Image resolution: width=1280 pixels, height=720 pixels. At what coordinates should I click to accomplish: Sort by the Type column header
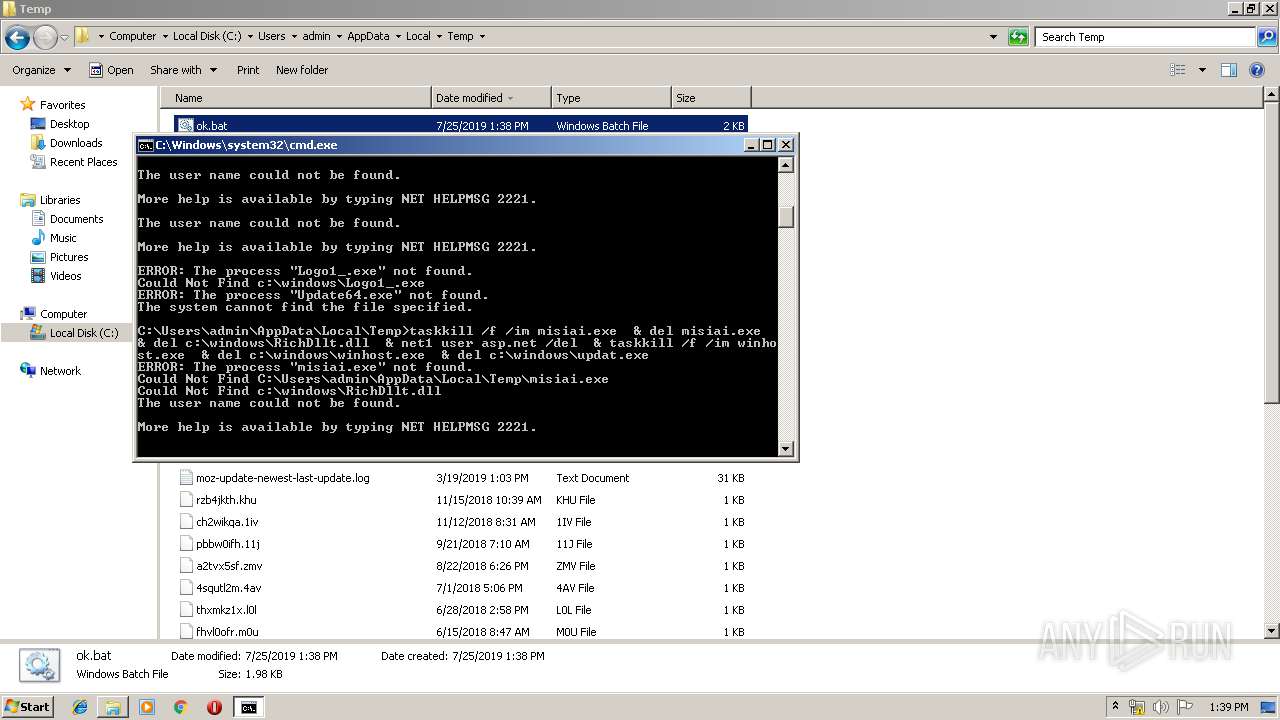coord(611,98)
